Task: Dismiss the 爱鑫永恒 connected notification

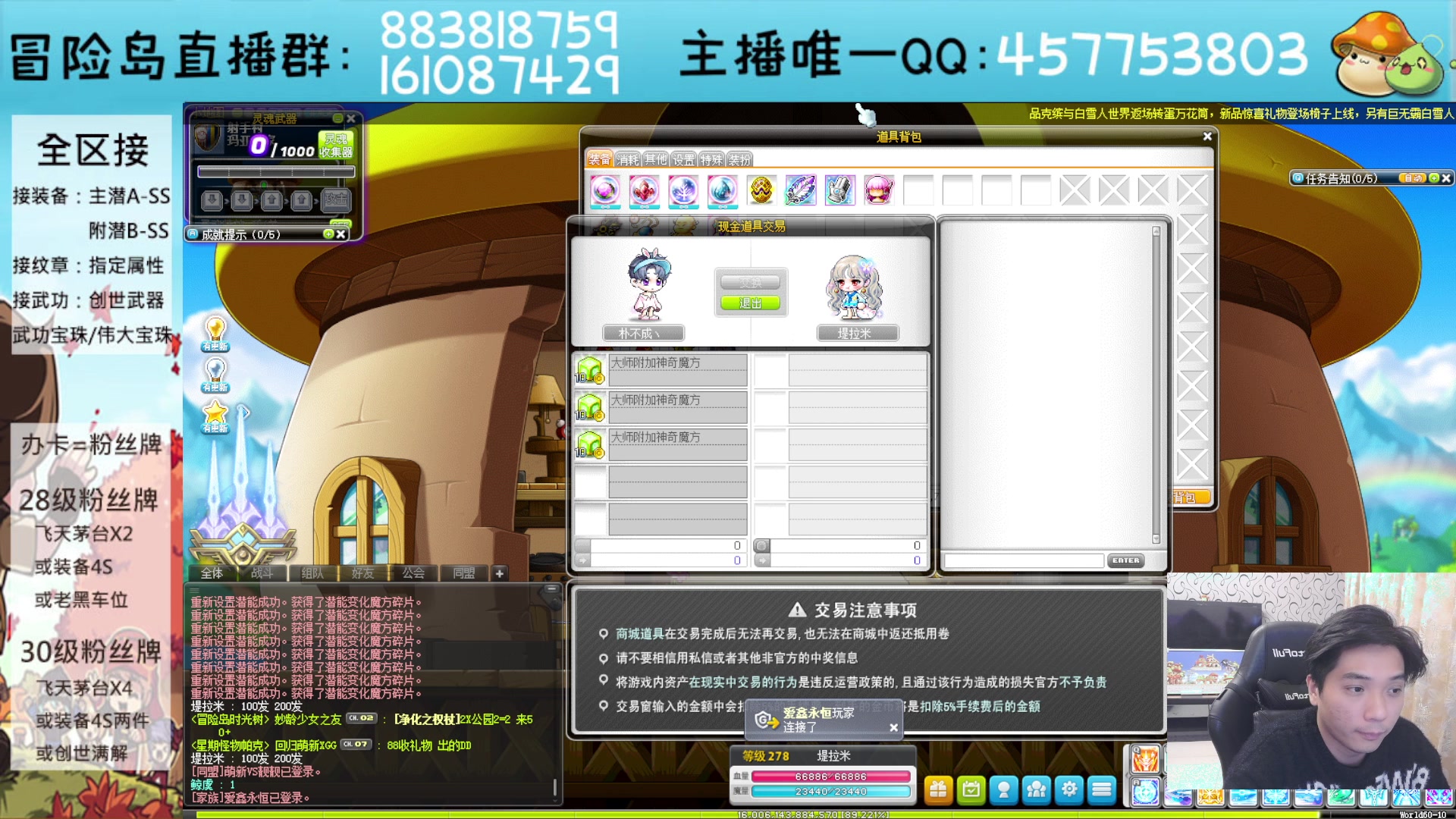Action: pos(893,727)
